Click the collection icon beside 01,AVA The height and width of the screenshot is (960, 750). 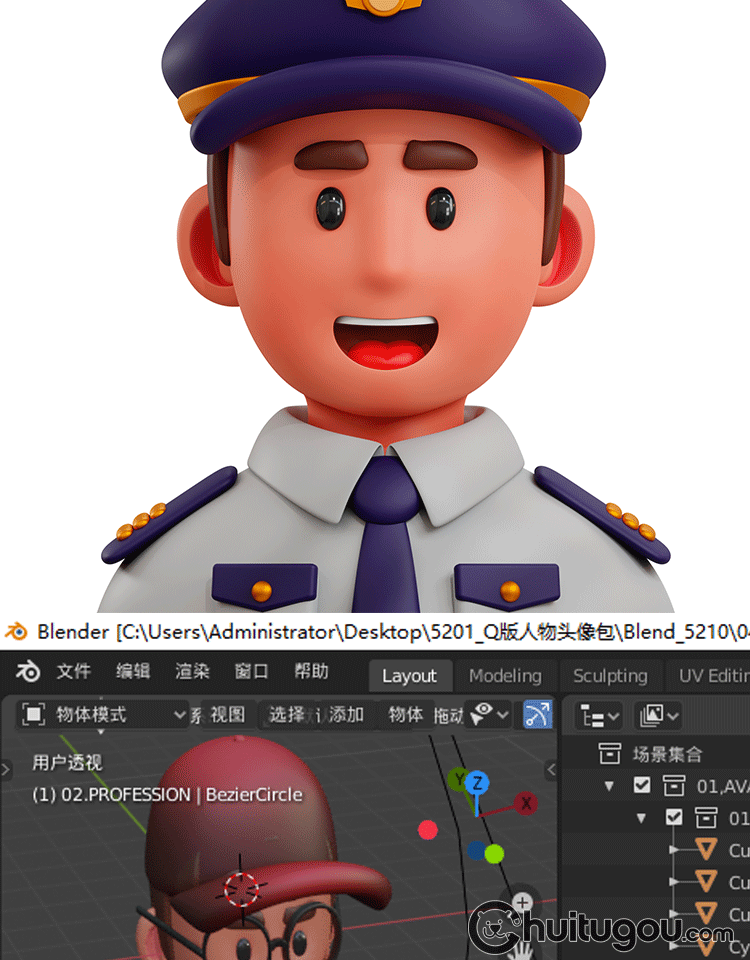pyautogui.click(x=674, y=785)
